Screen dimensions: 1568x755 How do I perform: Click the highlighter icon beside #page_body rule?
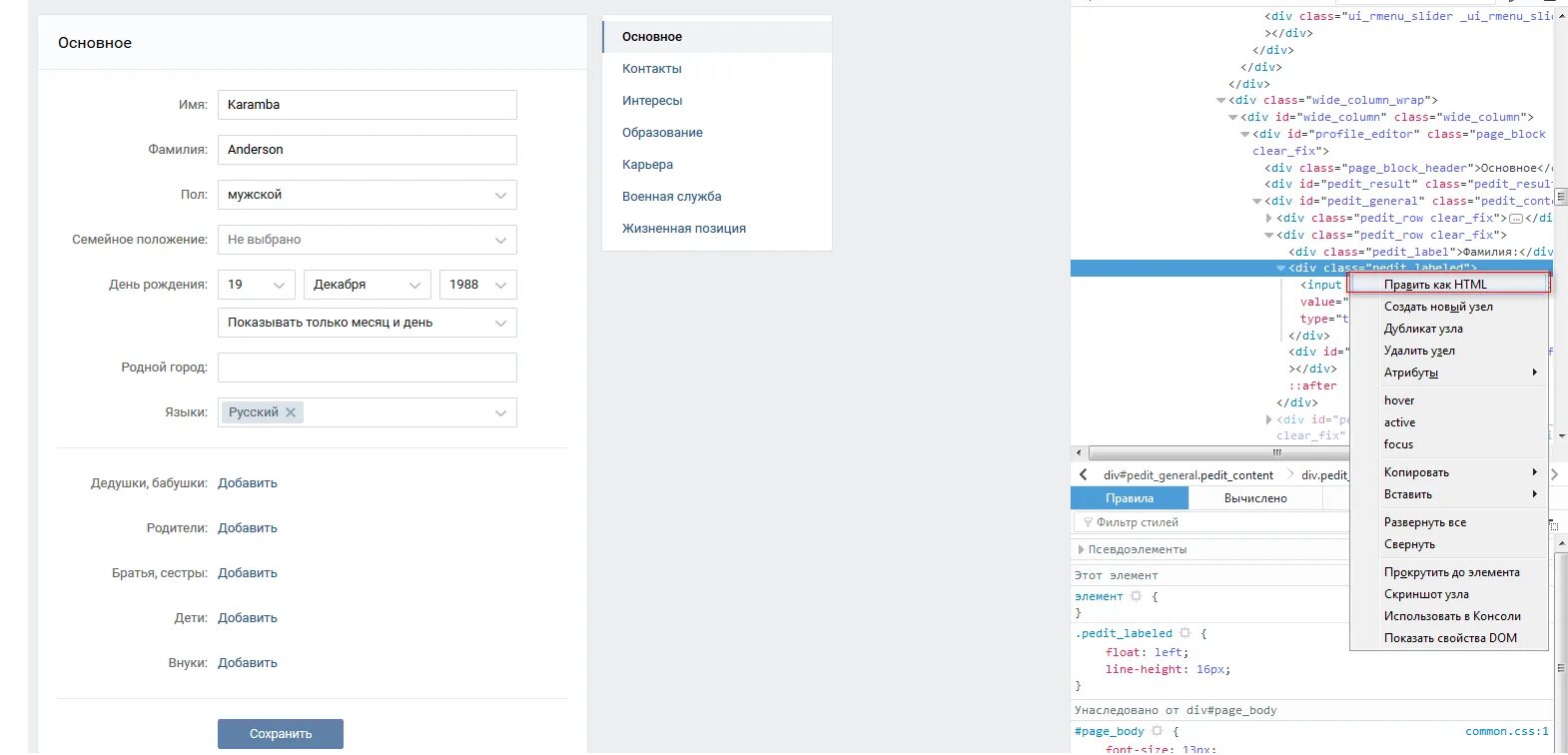1157,731
